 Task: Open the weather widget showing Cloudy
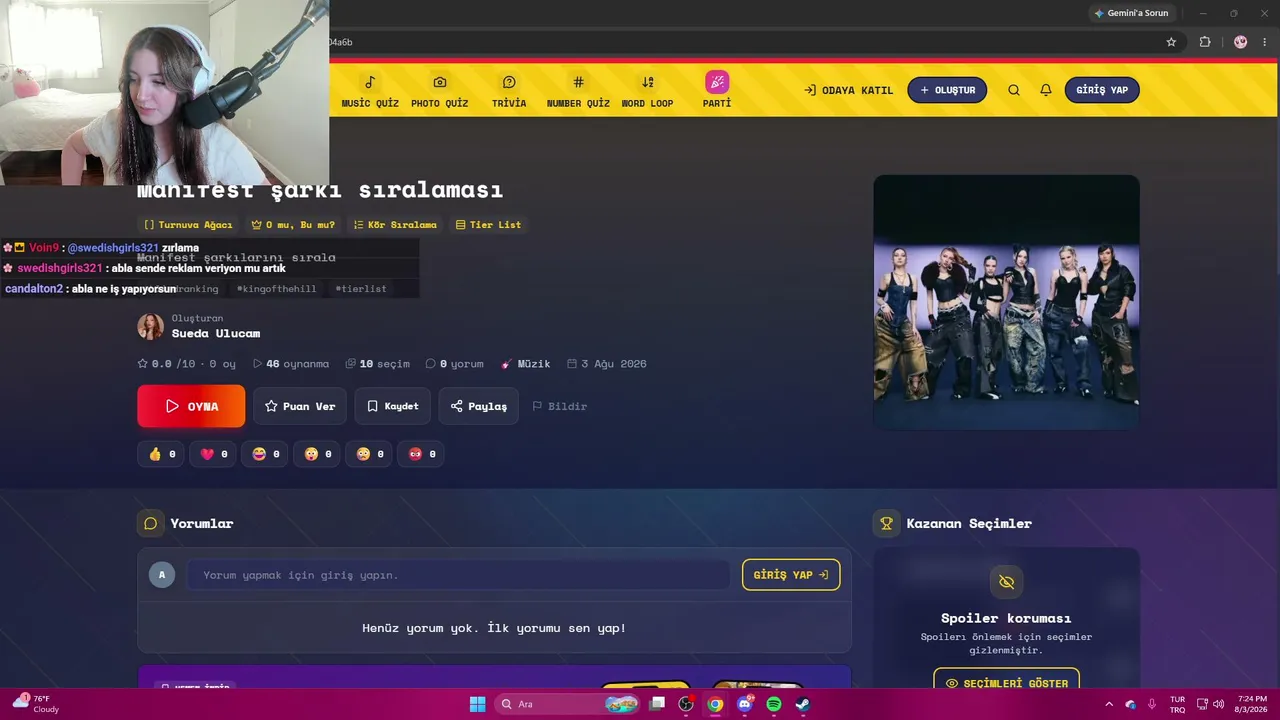click(x=37, y=704)
